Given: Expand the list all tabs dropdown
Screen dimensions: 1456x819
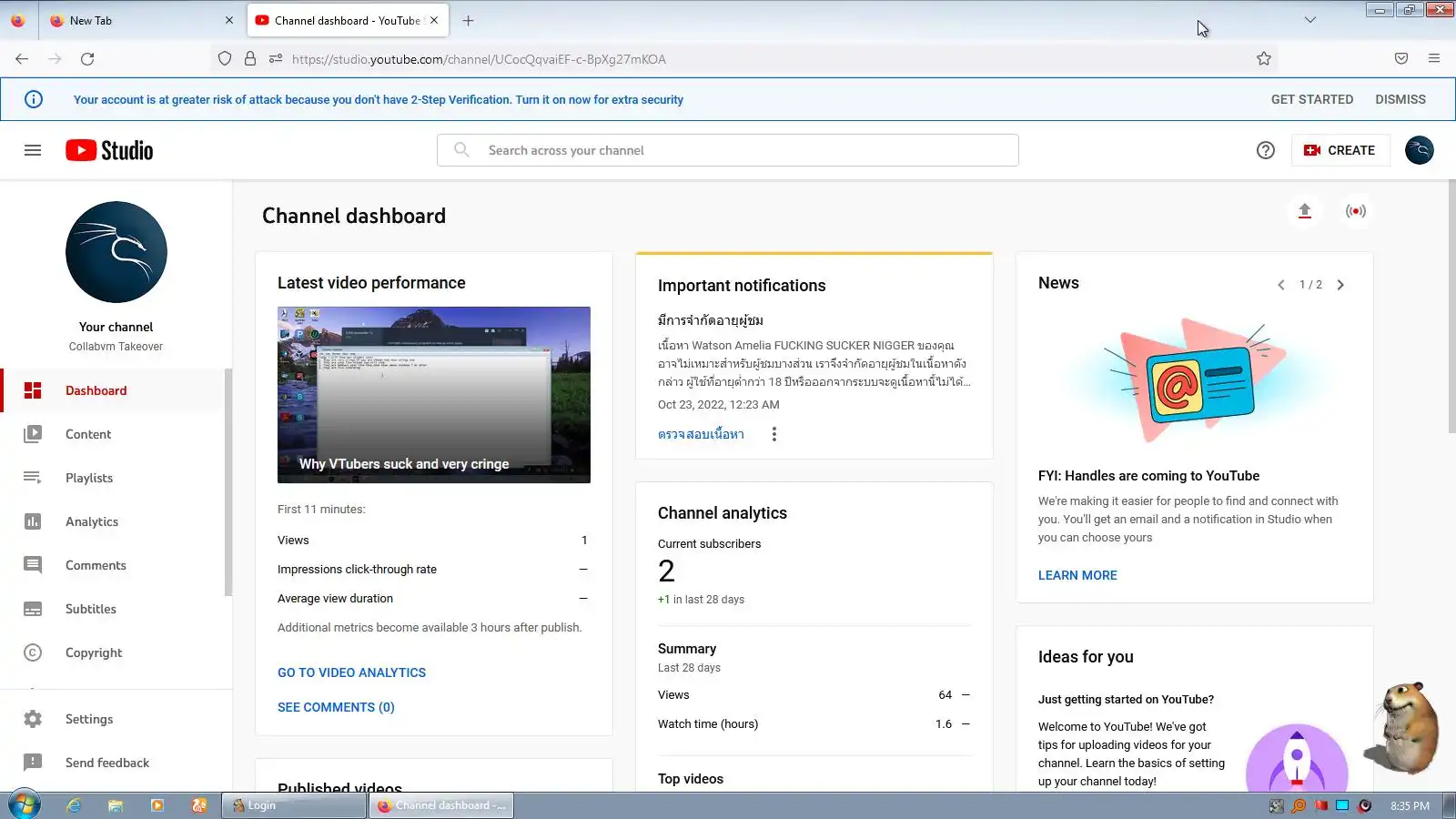Looking at the screenshot, I should (1310, 20).
